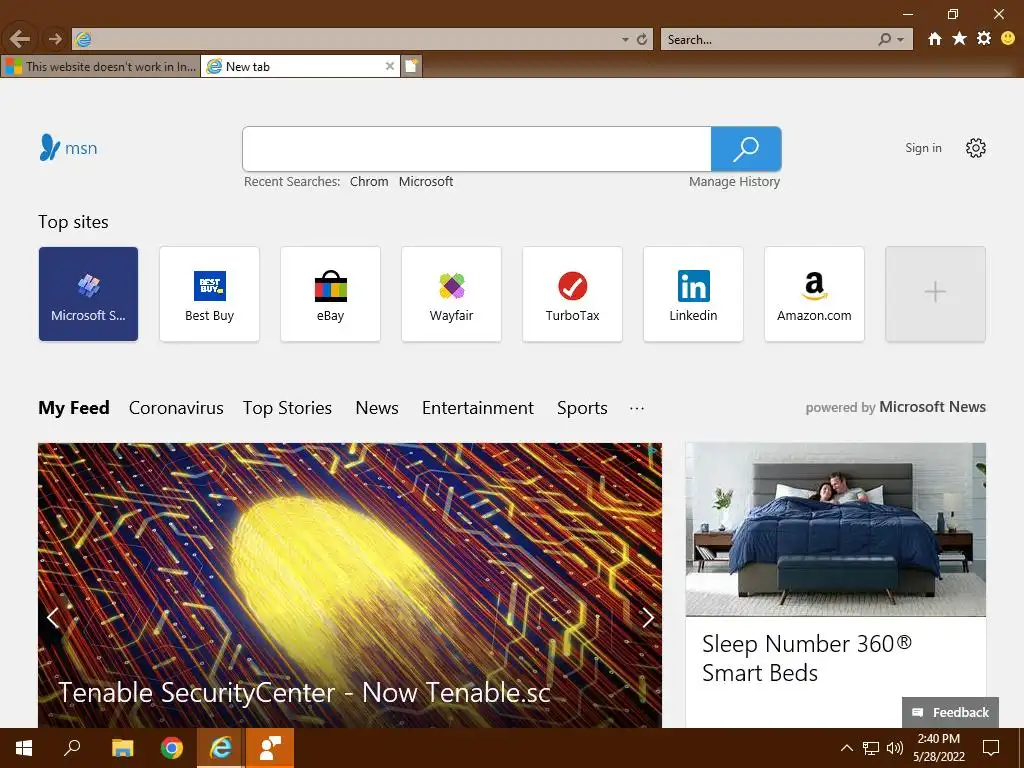
Task: Go back with the browser back arrow
Action: pos(20,39)
